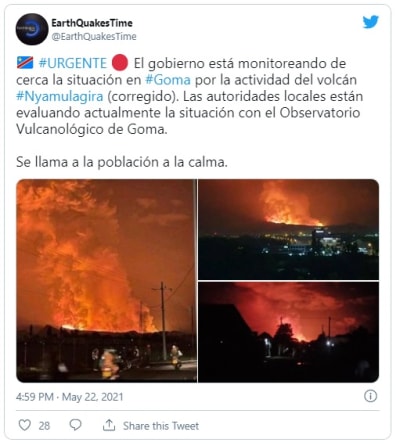Screen dimensions: 400x446
Task: Open the EarthQuakesTime profile avatar
Action: point(32,29)
